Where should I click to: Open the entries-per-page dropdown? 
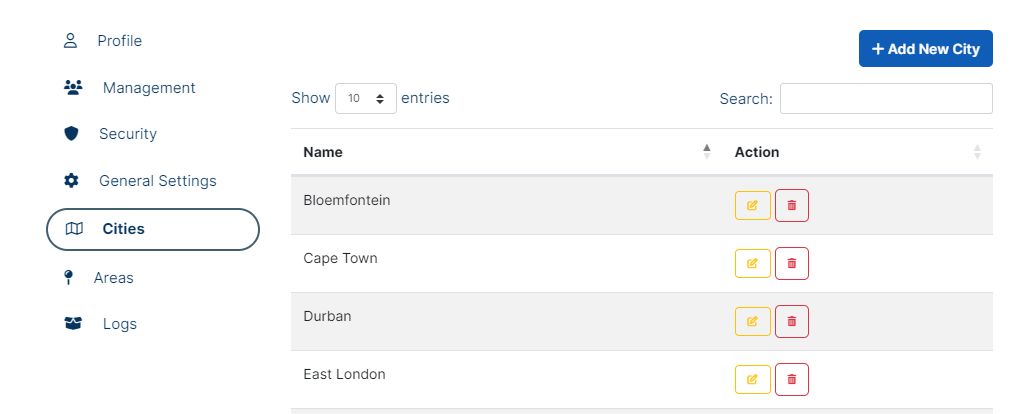point(366,98)
